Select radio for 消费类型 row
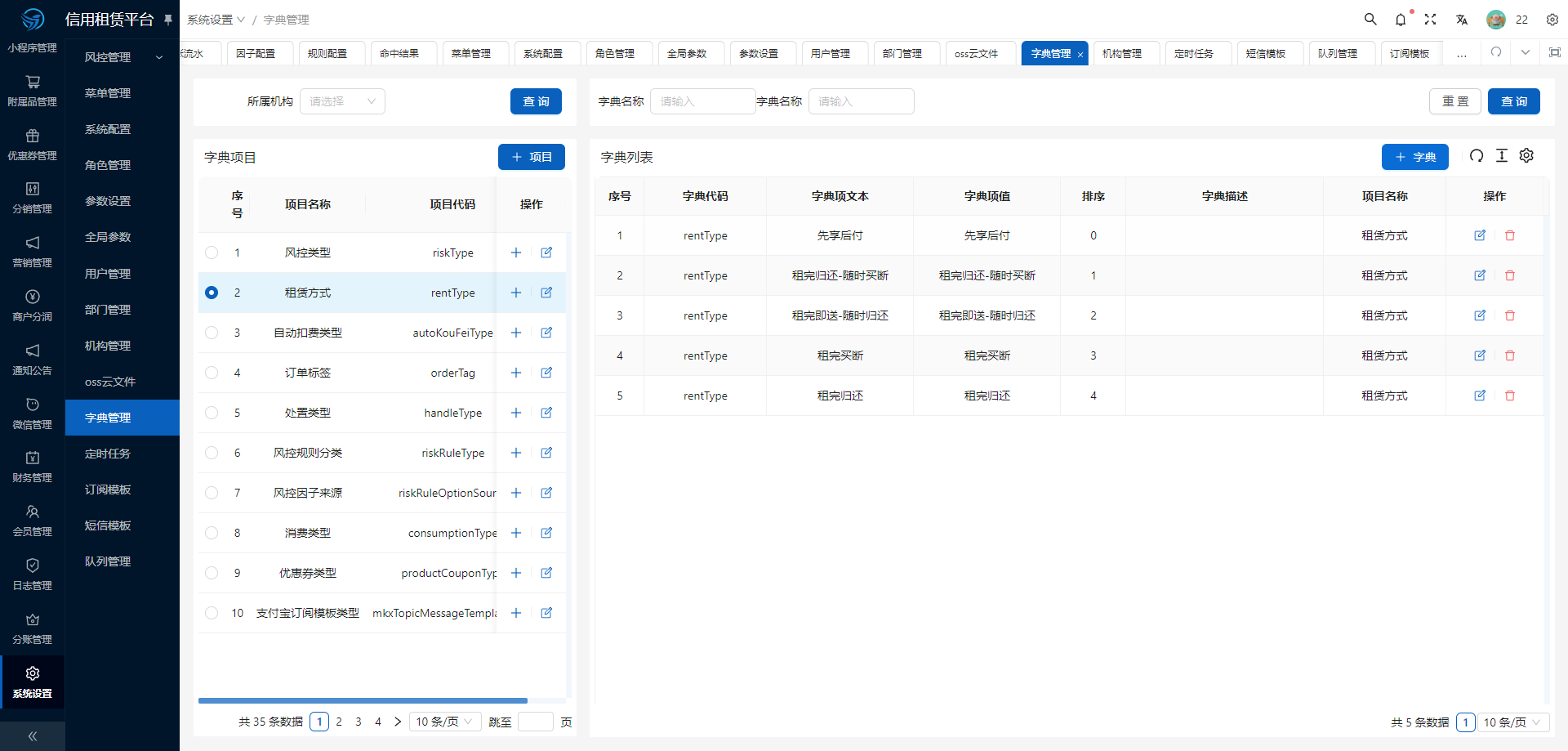Viewport: 1568px width, 751px height. (212, 533)
